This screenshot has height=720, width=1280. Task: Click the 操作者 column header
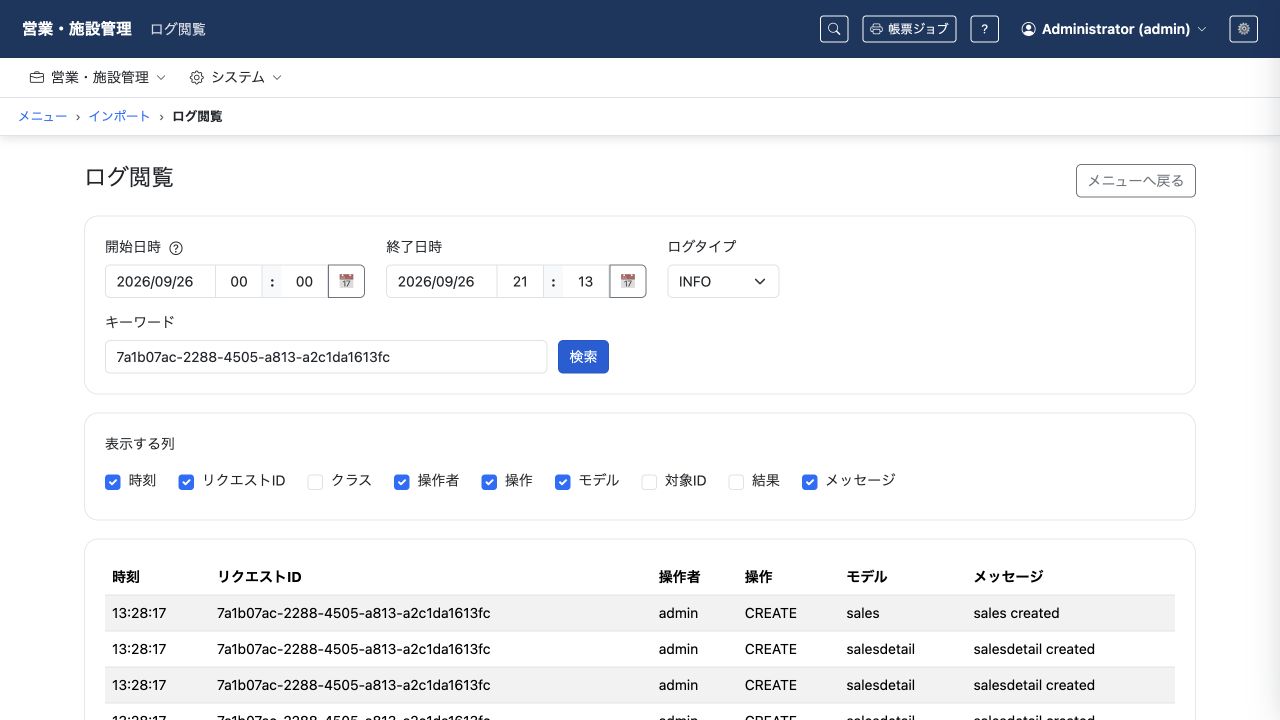[x=680, y=577]
